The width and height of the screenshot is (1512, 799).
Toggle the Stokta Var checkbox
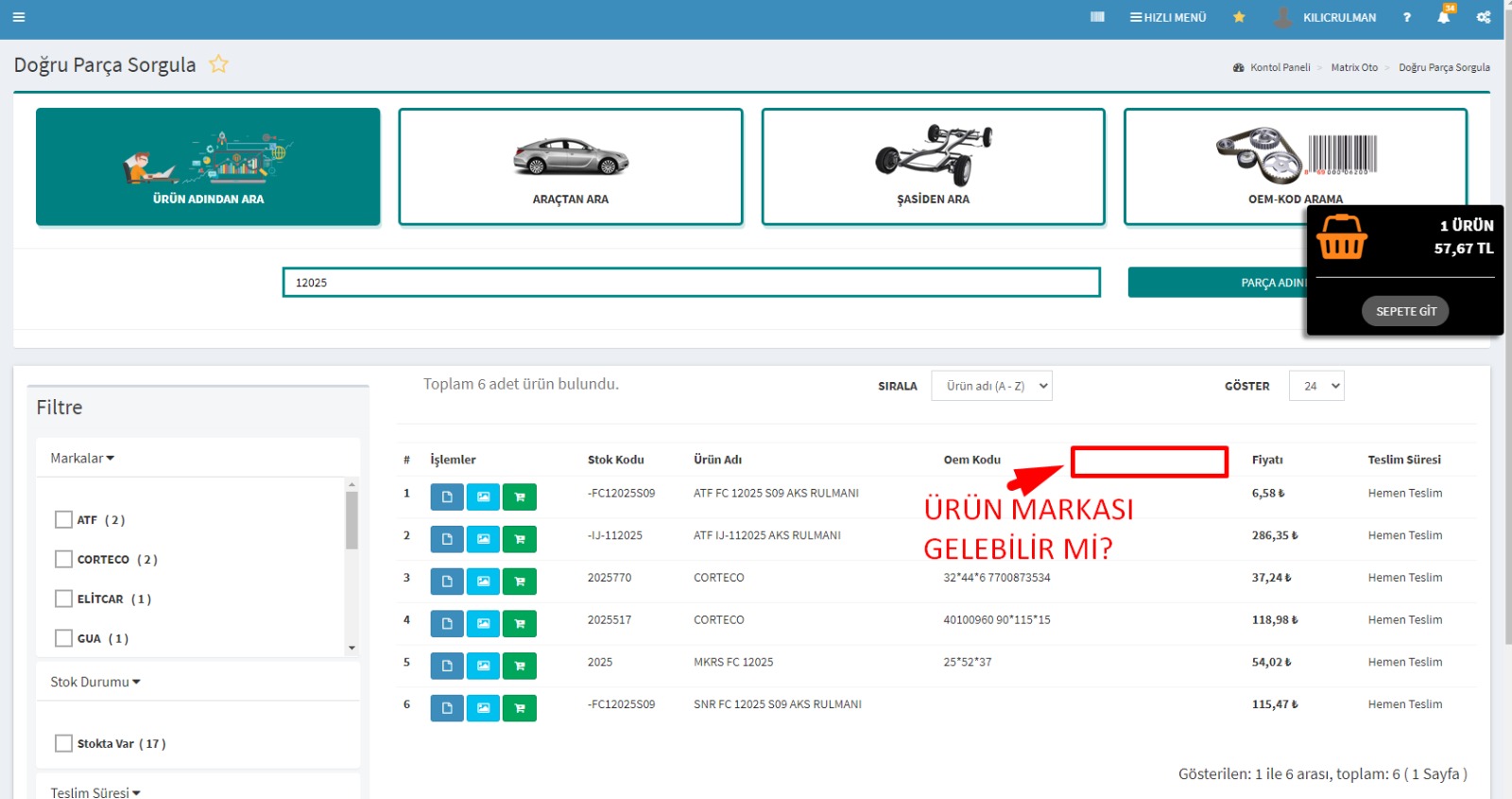[x=63, y=744]
